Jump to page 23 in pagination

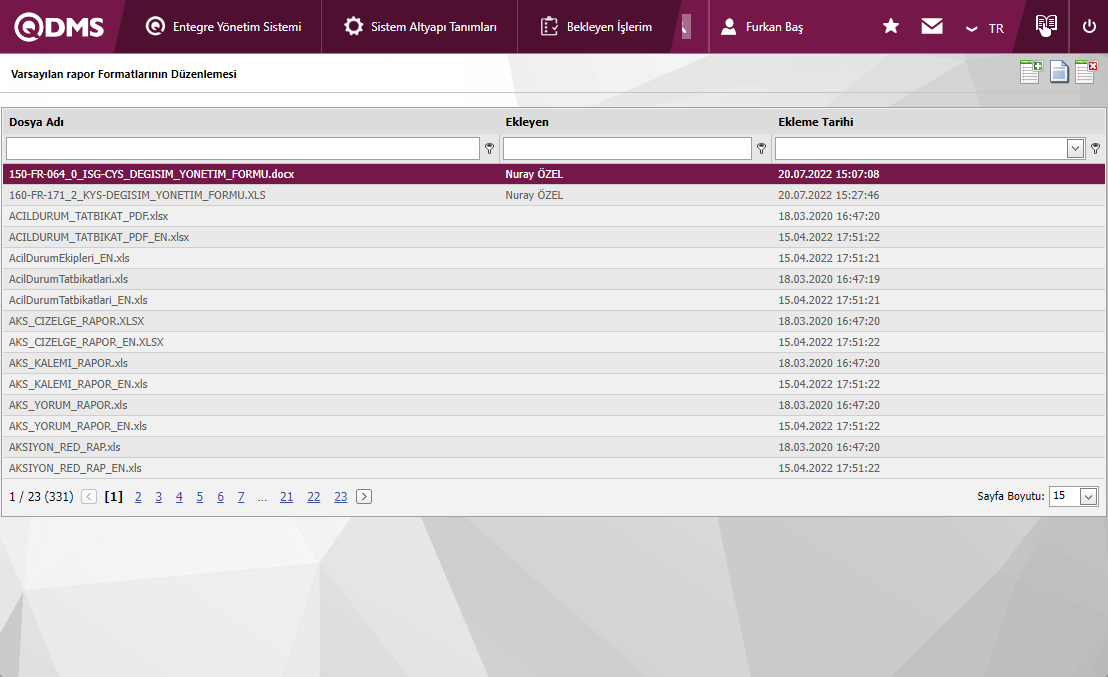point(341,497)
